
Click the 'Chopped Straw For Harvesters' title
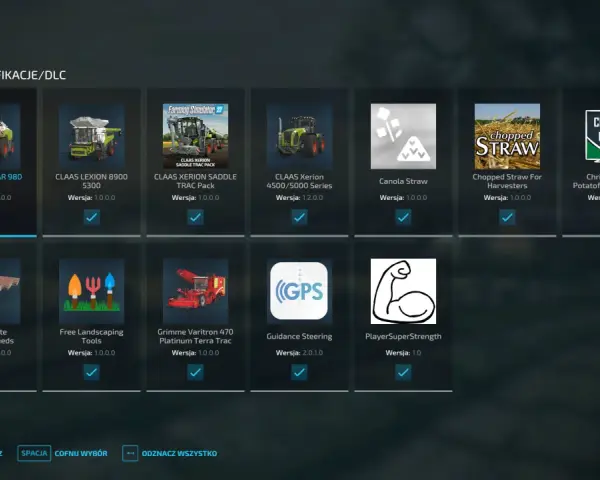pos(507,181)
